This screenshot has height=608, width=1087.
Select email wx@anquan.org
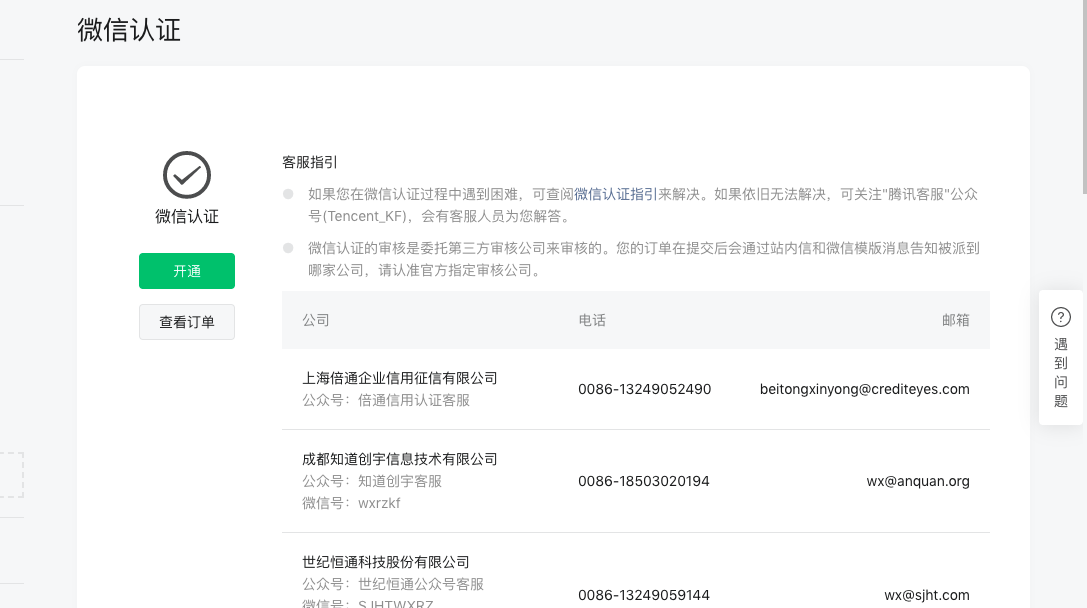918,481
